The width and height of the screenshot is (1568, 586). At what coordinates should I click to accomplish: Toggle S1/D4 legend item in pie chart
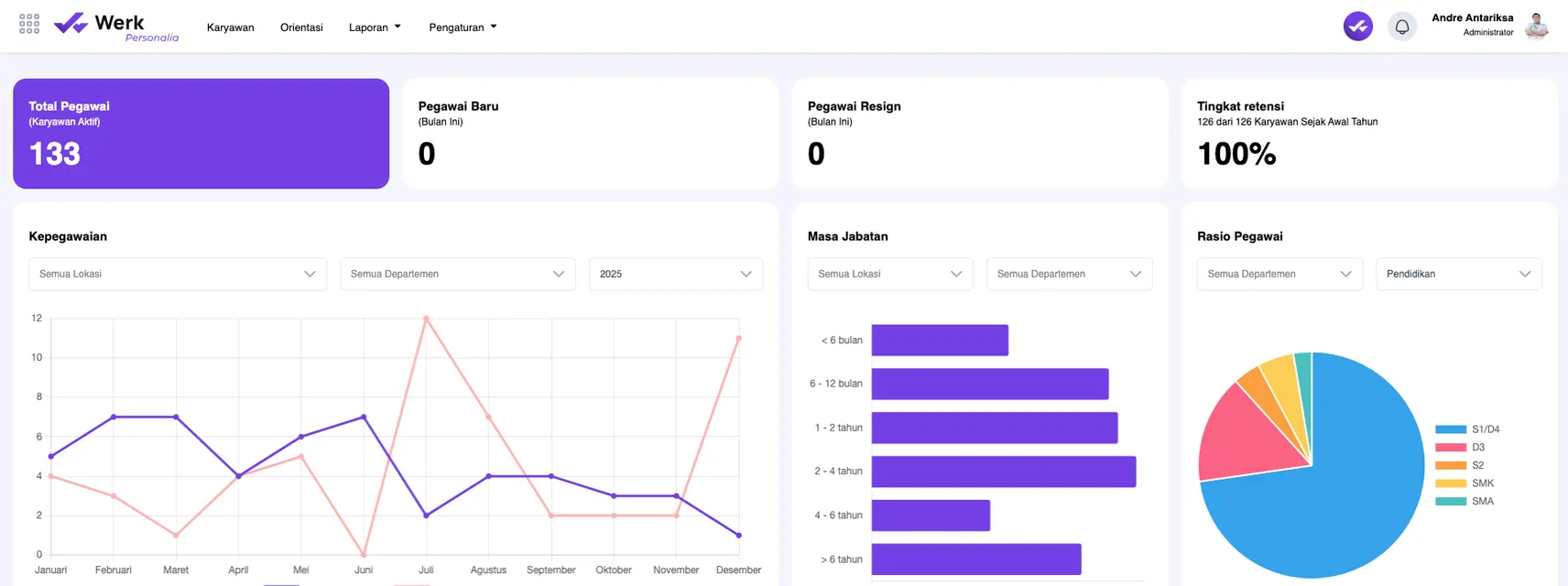[x=1467, y=429]
